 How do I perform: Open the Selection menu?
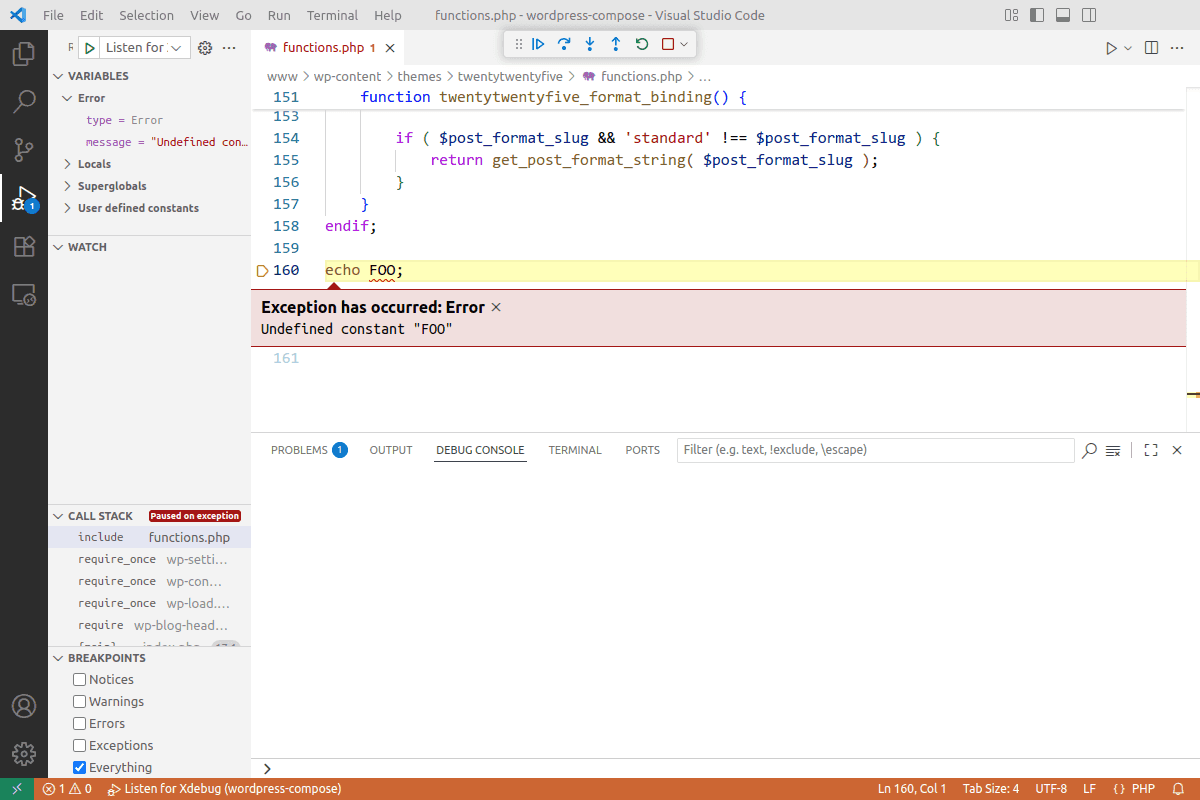(146, 15)
